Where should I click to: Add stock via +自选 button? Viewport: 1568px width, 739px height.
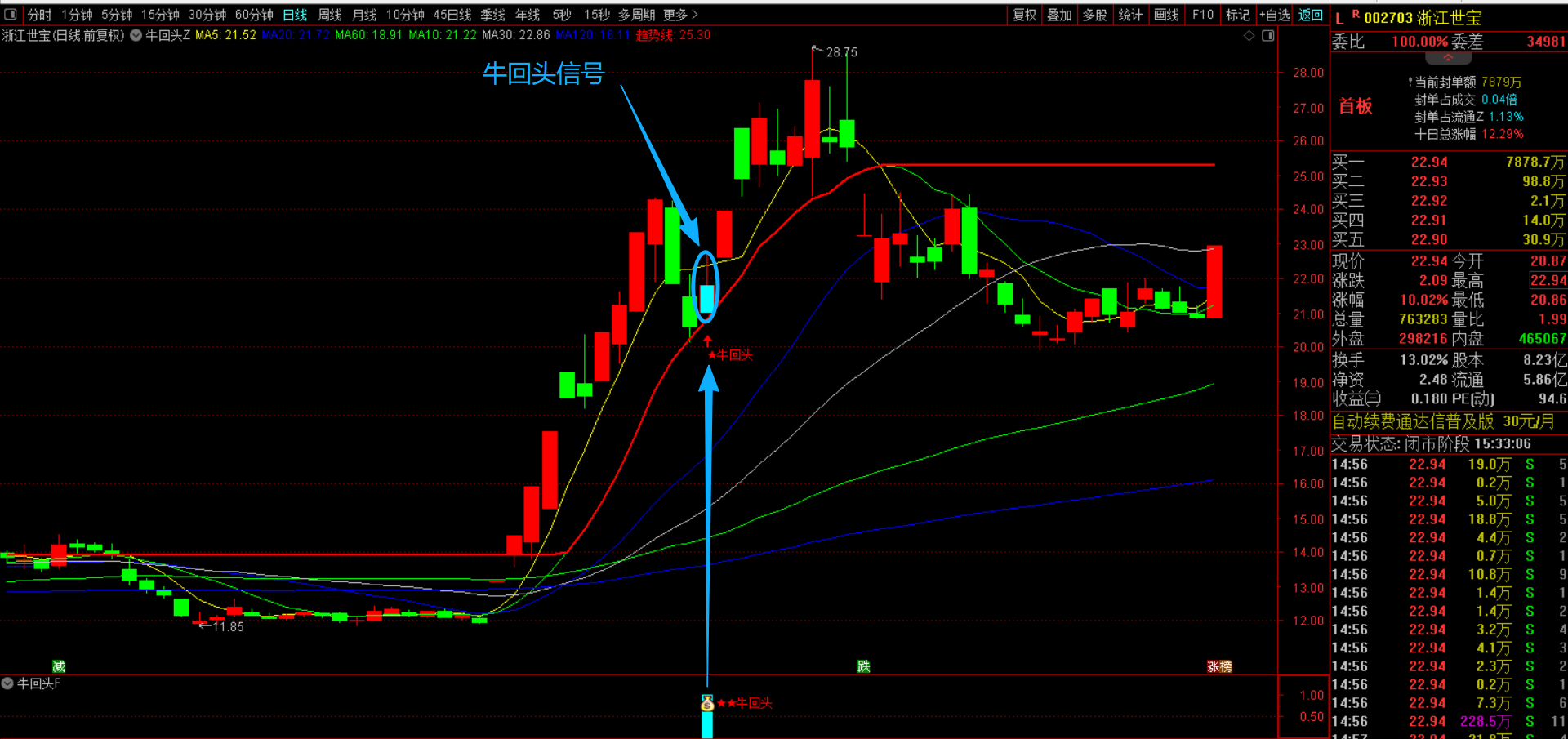[1275, 15]
